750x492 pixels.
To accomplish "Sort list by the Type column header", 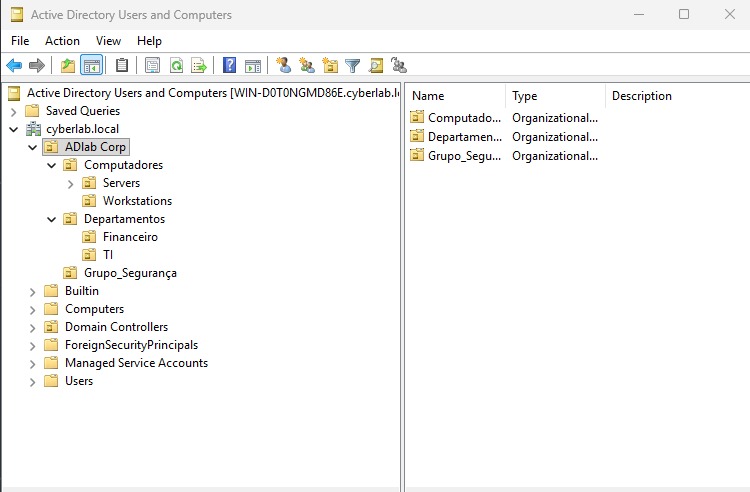I will point(555,96).
